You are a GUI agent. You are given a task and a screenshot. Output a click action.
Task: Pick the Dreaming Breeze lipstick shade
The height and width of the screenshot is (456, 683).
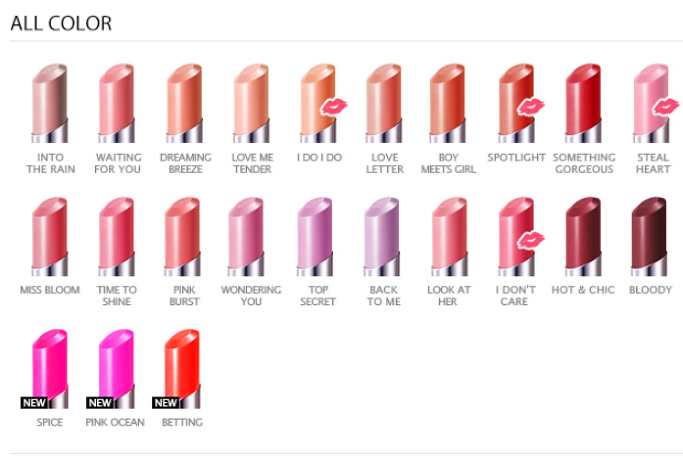tap(184, 103)
